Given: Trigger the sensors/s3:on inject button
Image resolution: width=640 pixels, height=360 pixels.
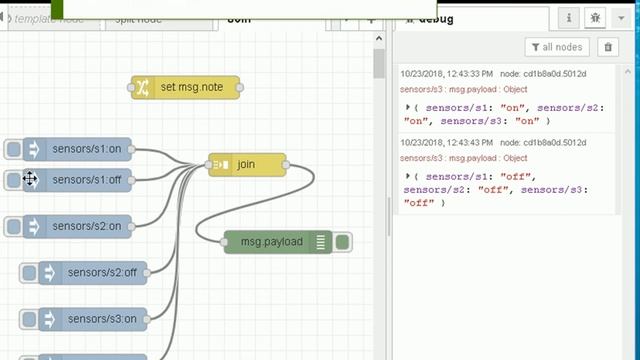Looking at the screenshot, I should (29, 319).
